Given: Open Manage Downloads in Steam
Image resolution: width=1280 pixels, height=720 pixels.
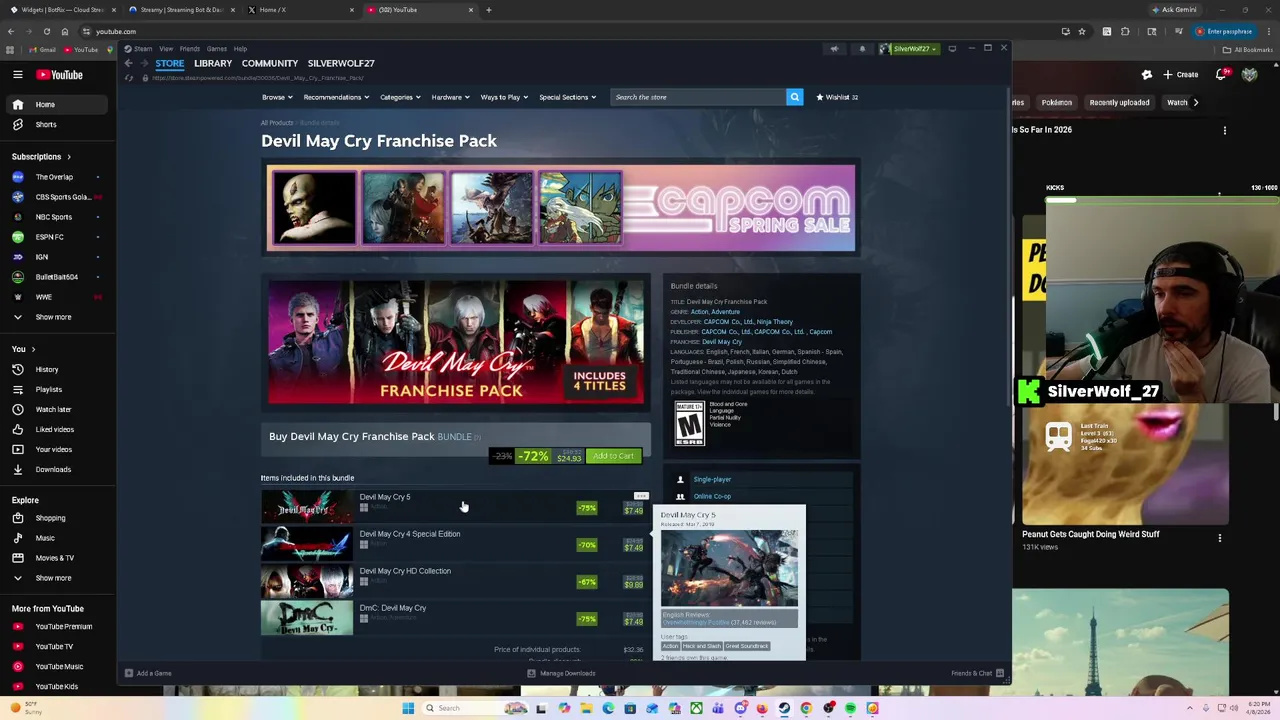Looking at the screenshot, I should point(561,673).
